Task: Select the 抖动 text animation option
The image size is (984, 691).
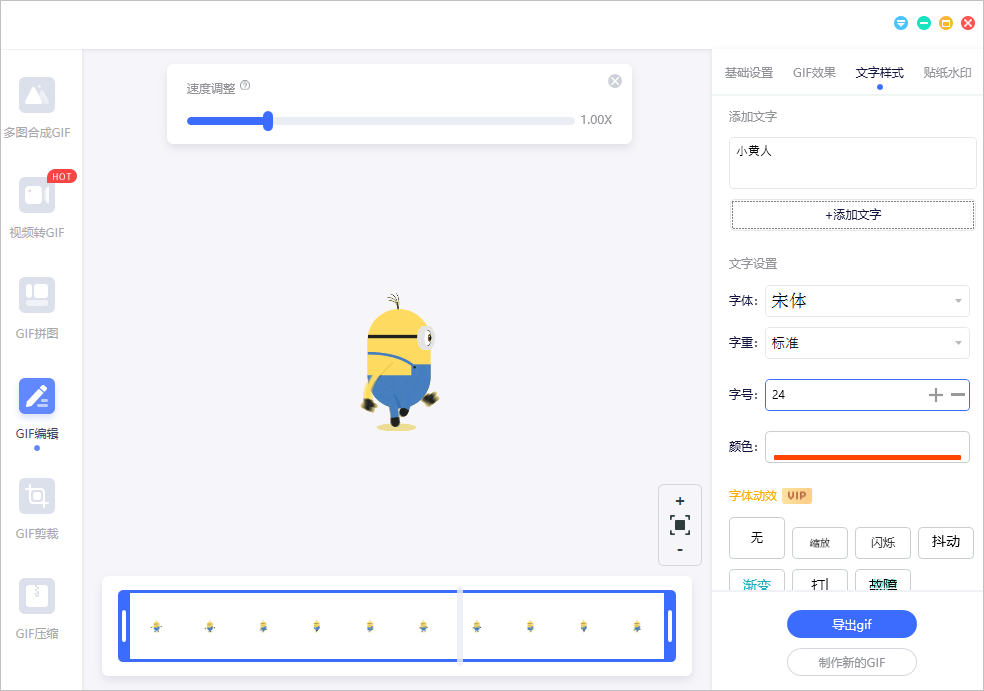Action: 946,543
